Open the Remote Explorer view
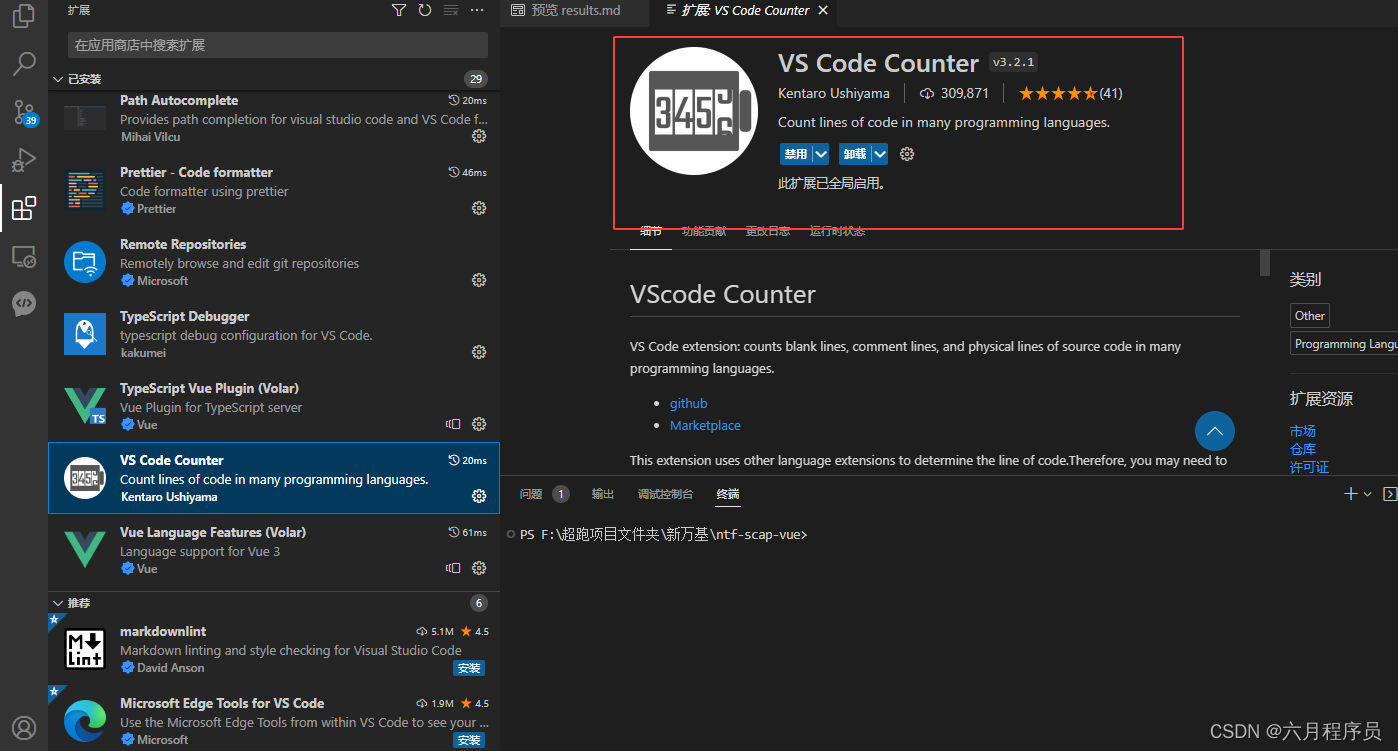 tap(23, 256)
